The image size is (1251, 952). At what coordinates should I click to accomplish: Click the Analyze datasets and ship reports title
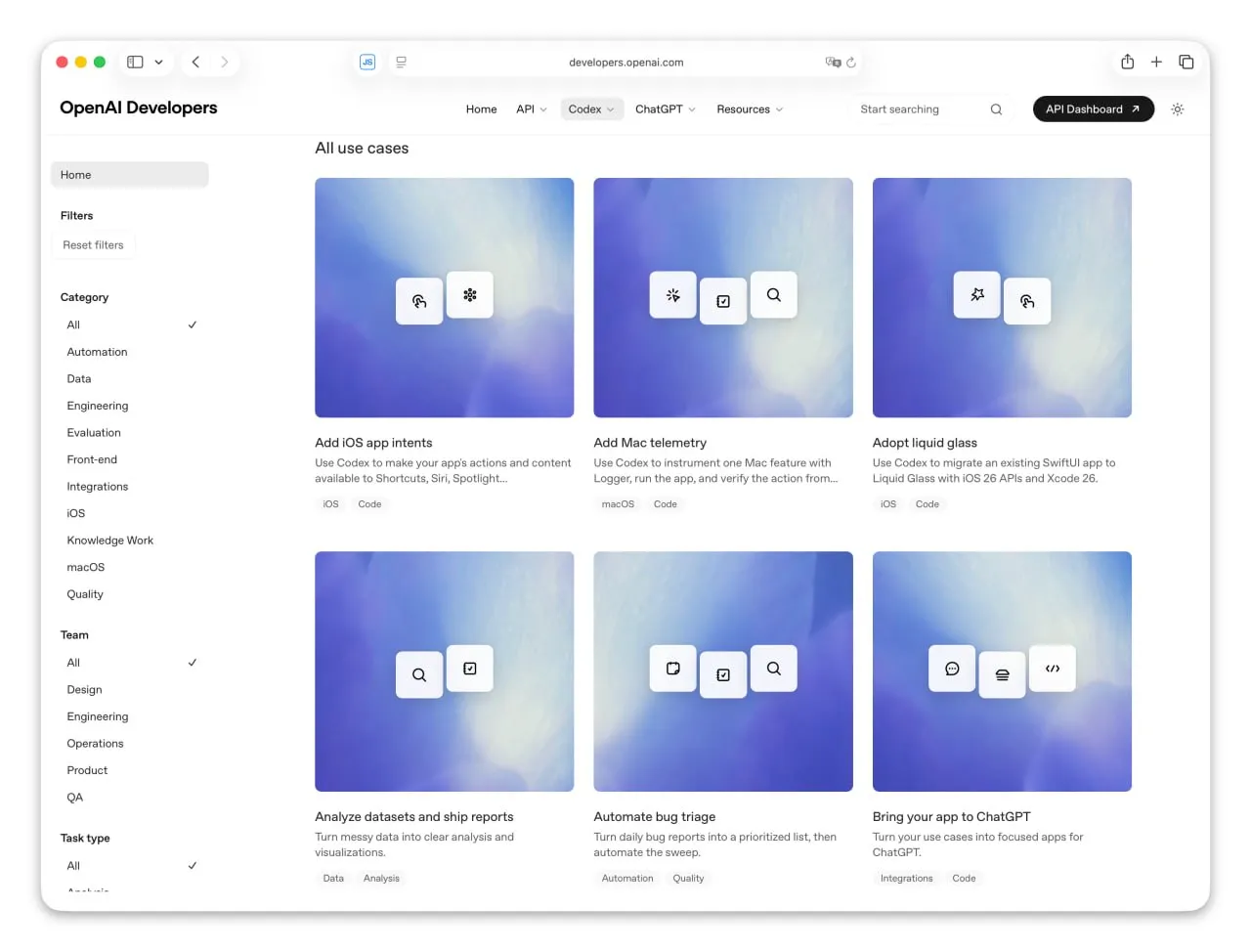pyautogui.click(x=414, y=817)
